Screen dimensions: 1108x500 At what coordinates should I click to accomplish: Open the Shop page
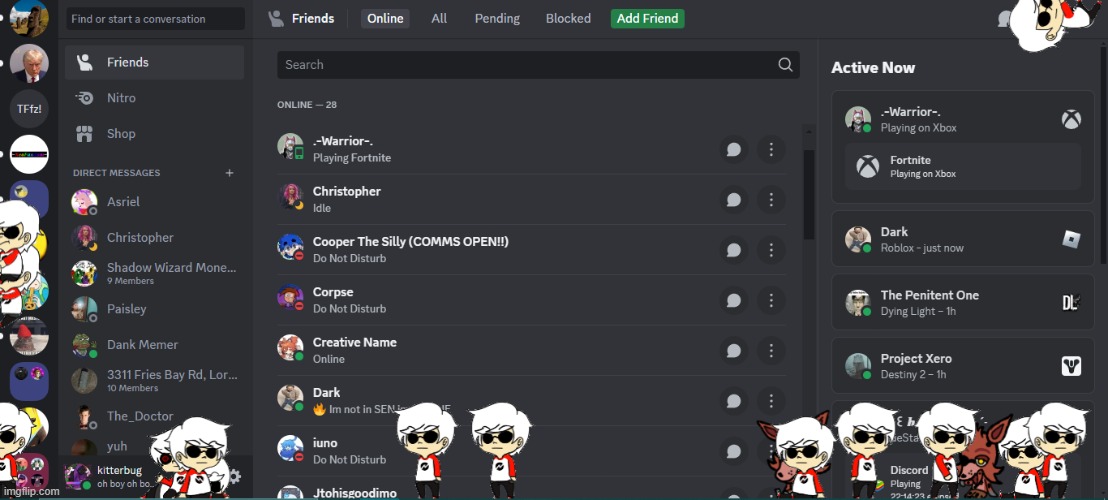(x=154, y=133)
